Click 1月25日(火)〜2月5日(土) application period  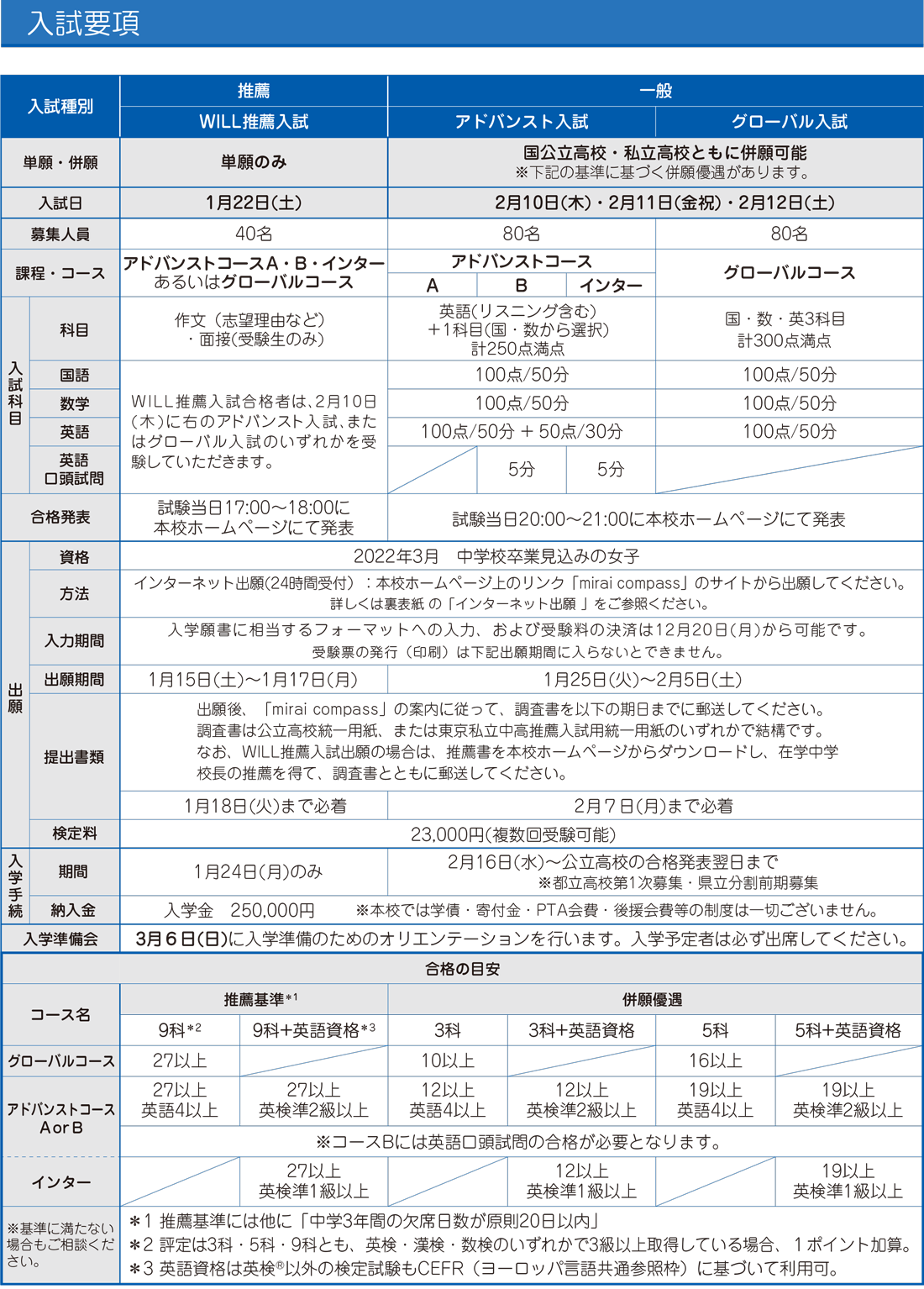click(x=643, y=680)
